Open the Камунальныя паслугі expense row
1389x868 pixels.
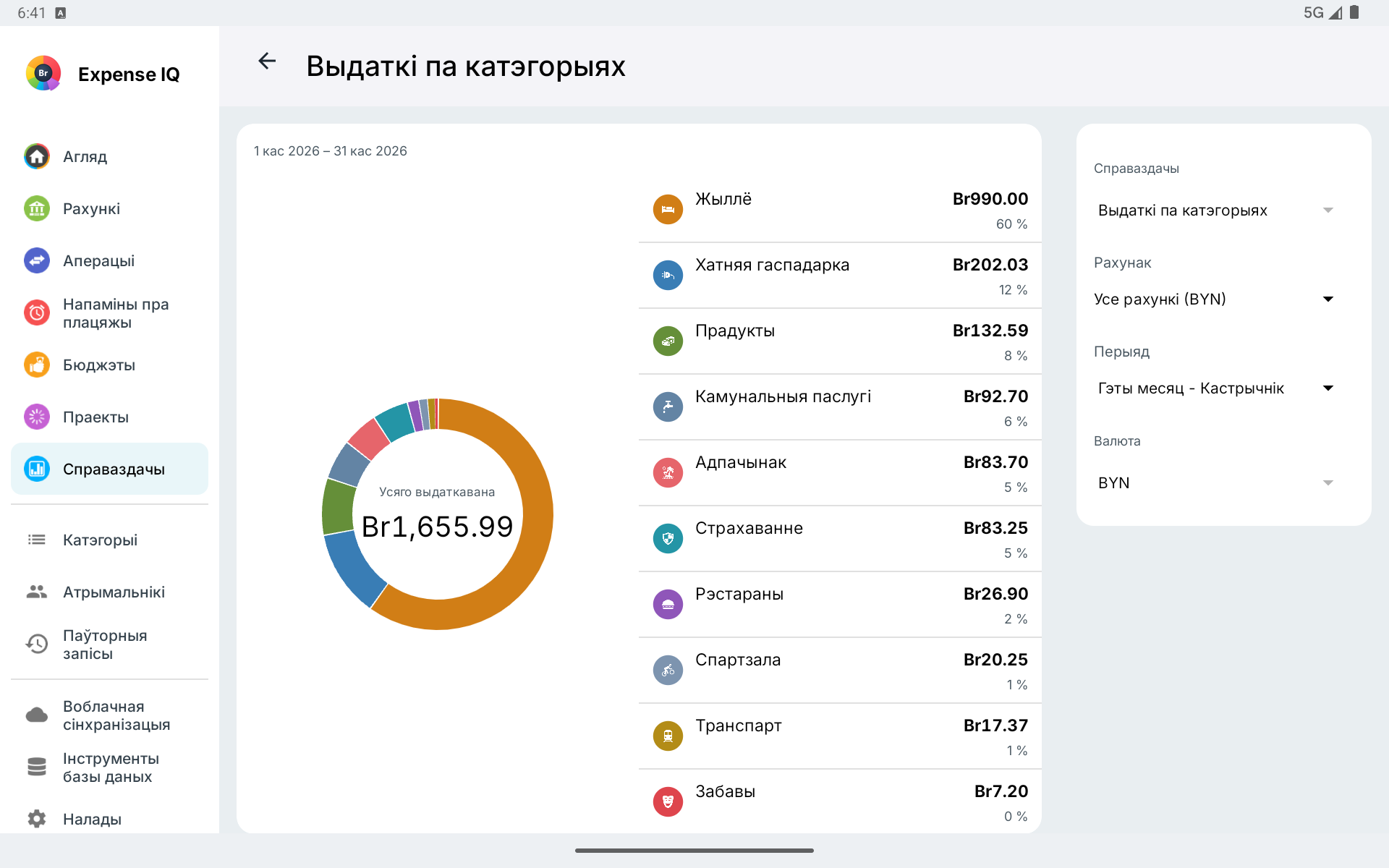(840, 407)
